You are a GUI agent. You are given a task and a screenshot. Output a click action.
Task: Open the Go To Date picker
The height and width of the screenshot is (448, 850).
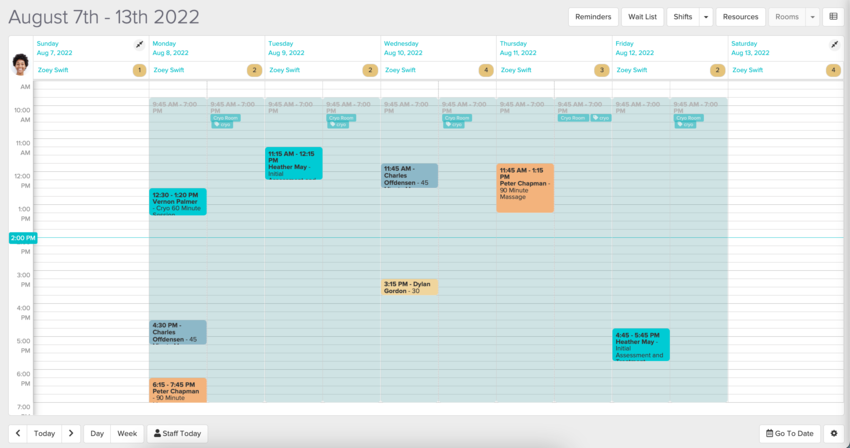coord(789,433)
